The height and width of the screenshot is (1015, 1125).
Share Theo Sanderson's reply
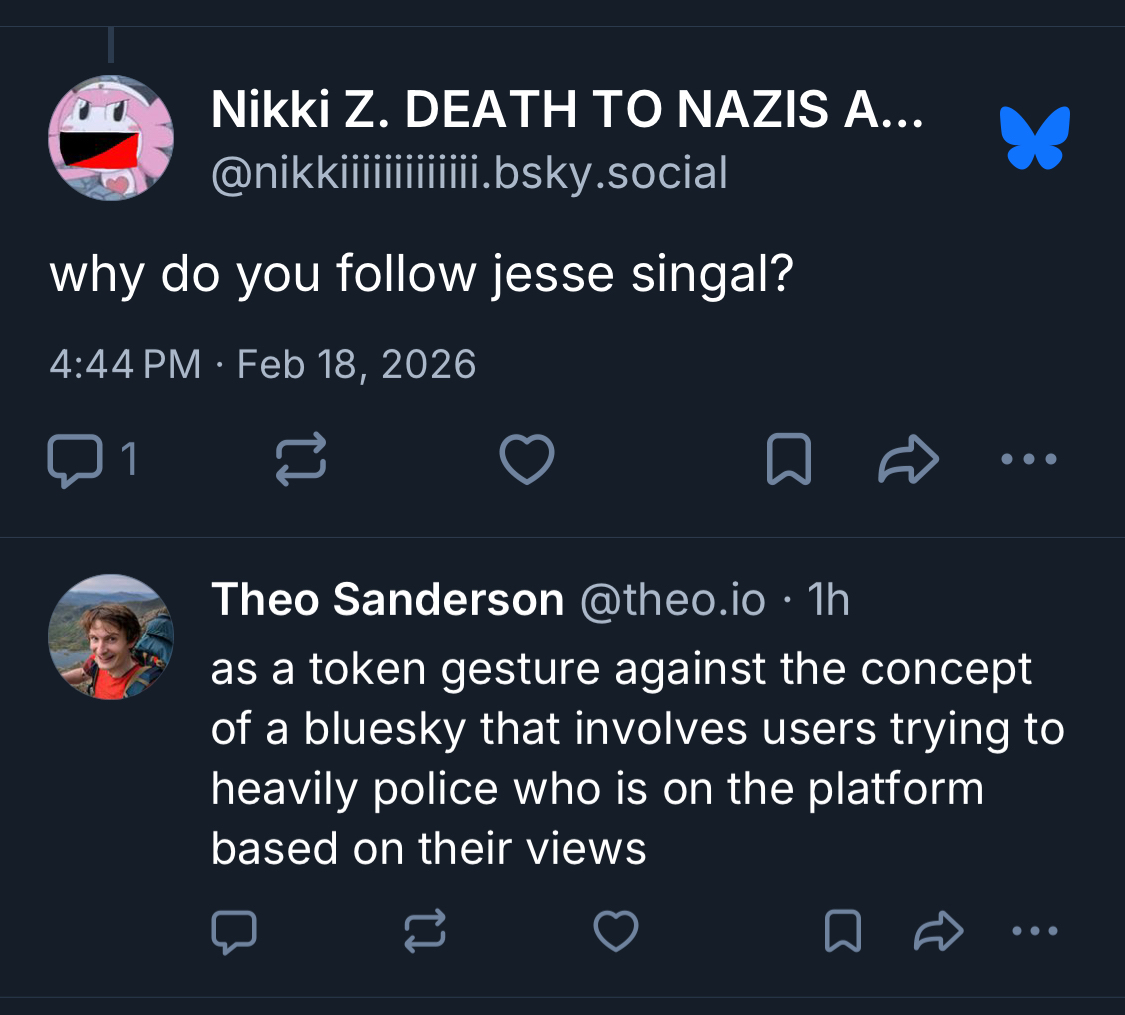[939, 932]
